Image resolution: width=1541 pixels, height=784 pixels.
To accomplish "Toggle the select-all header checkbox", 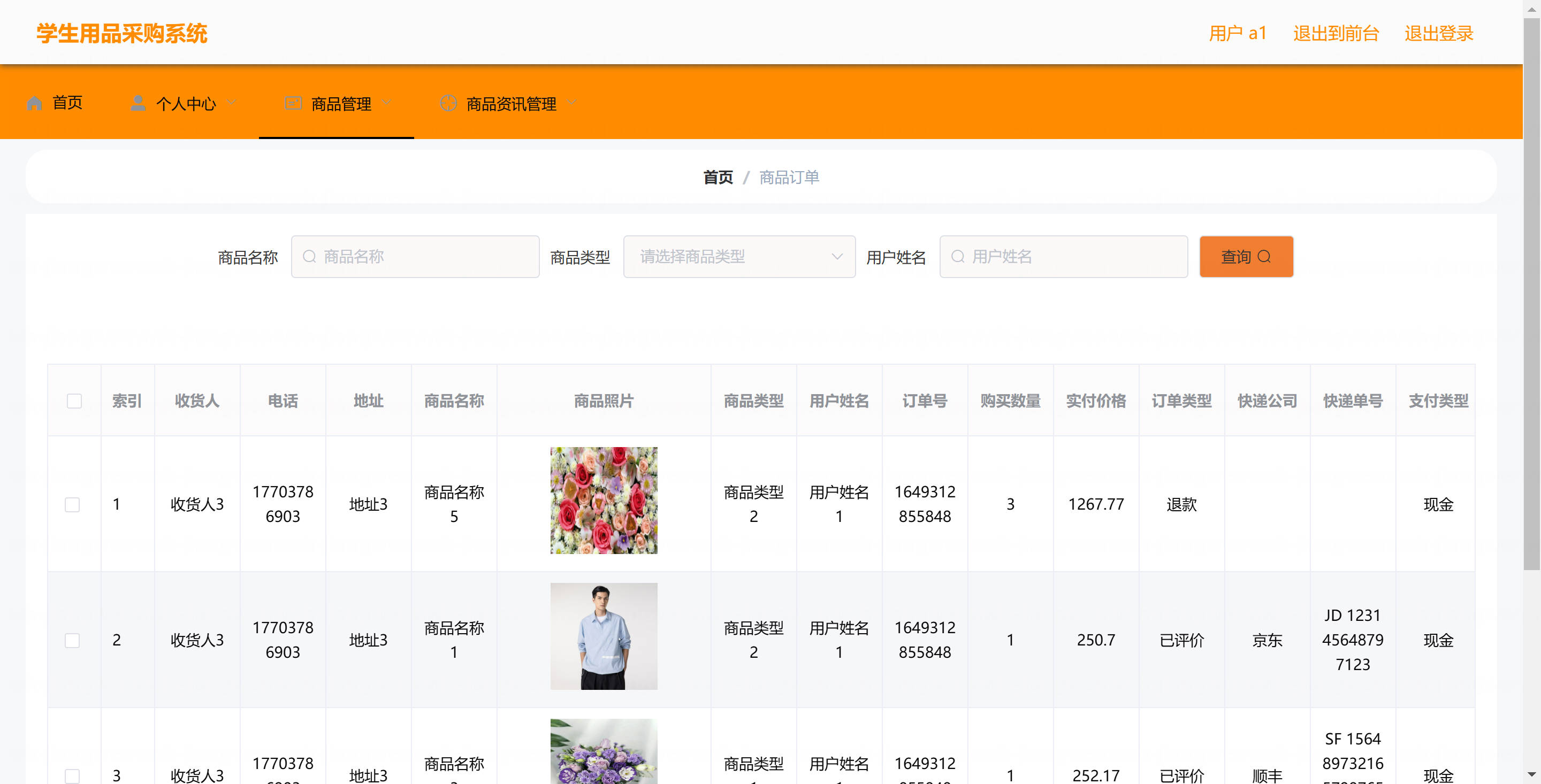I will [74, 401].
